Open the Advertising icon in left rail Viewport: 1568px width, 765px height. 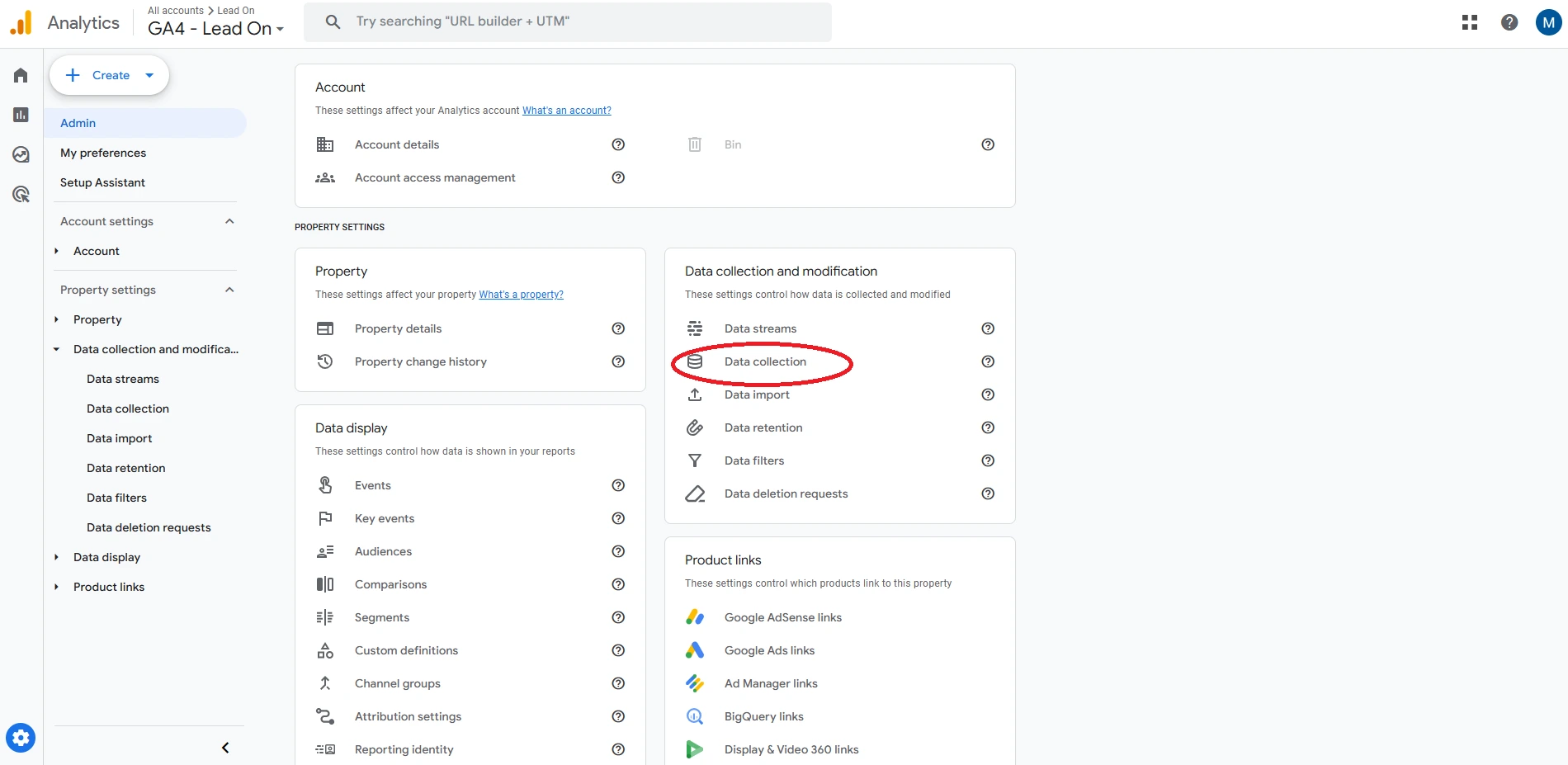click(21, 194)
